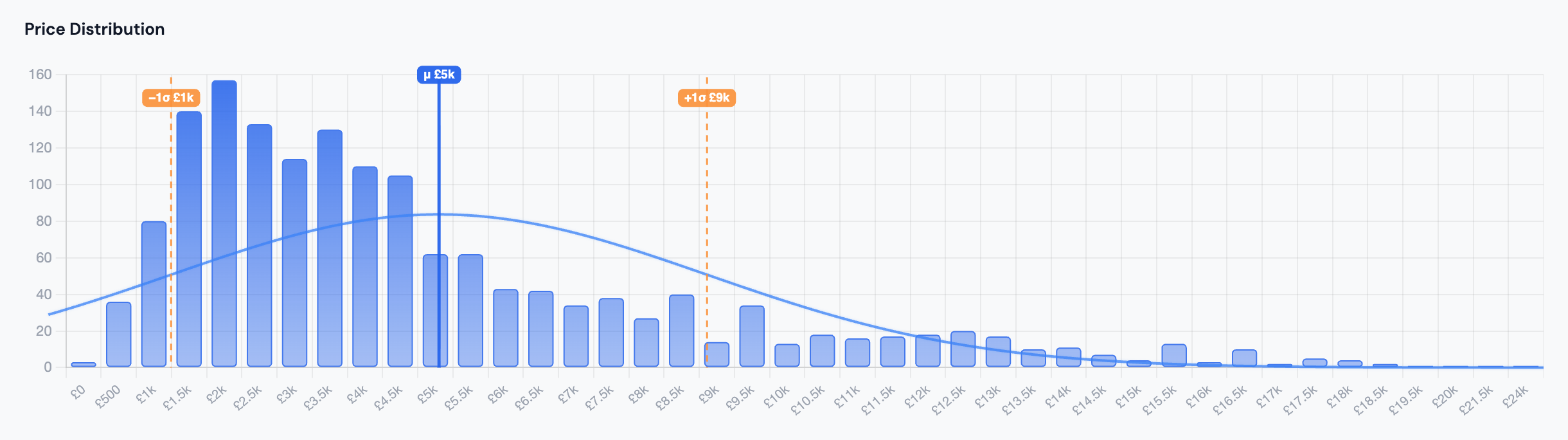Select the £6k histogram bar
The width and height of the screenshot is (1568, 440).
tap(506, 328)
